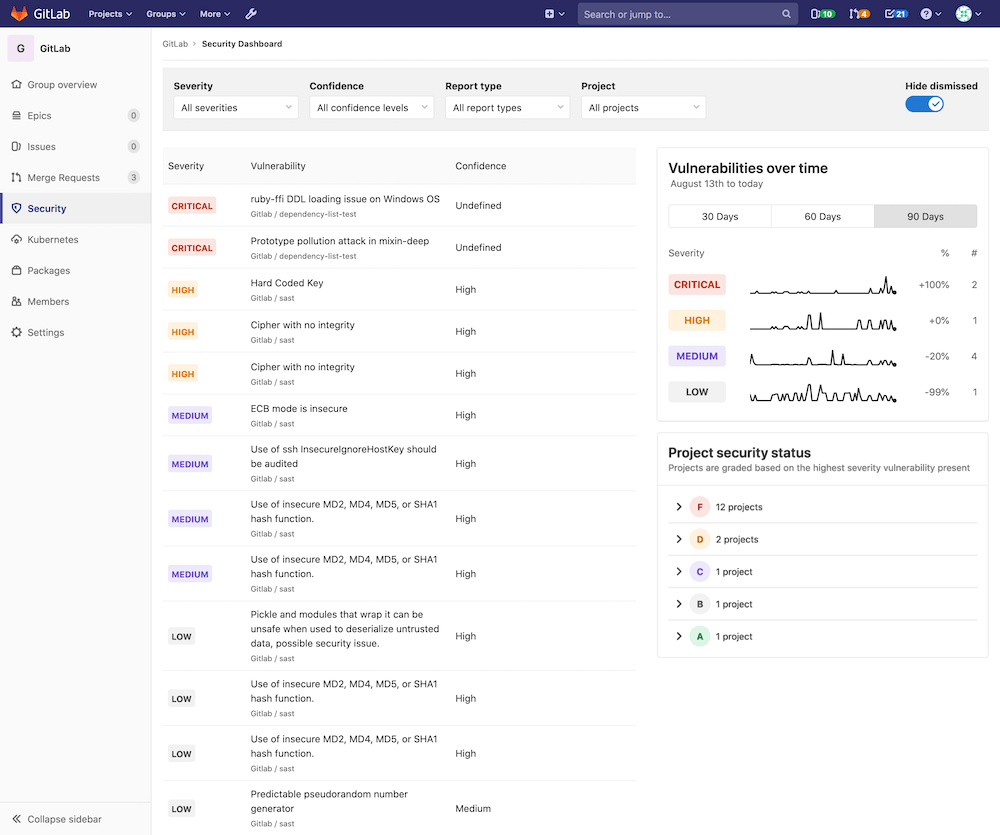Open the GitLab fox logo home link
1000x835 pixels.
[19, 13]
